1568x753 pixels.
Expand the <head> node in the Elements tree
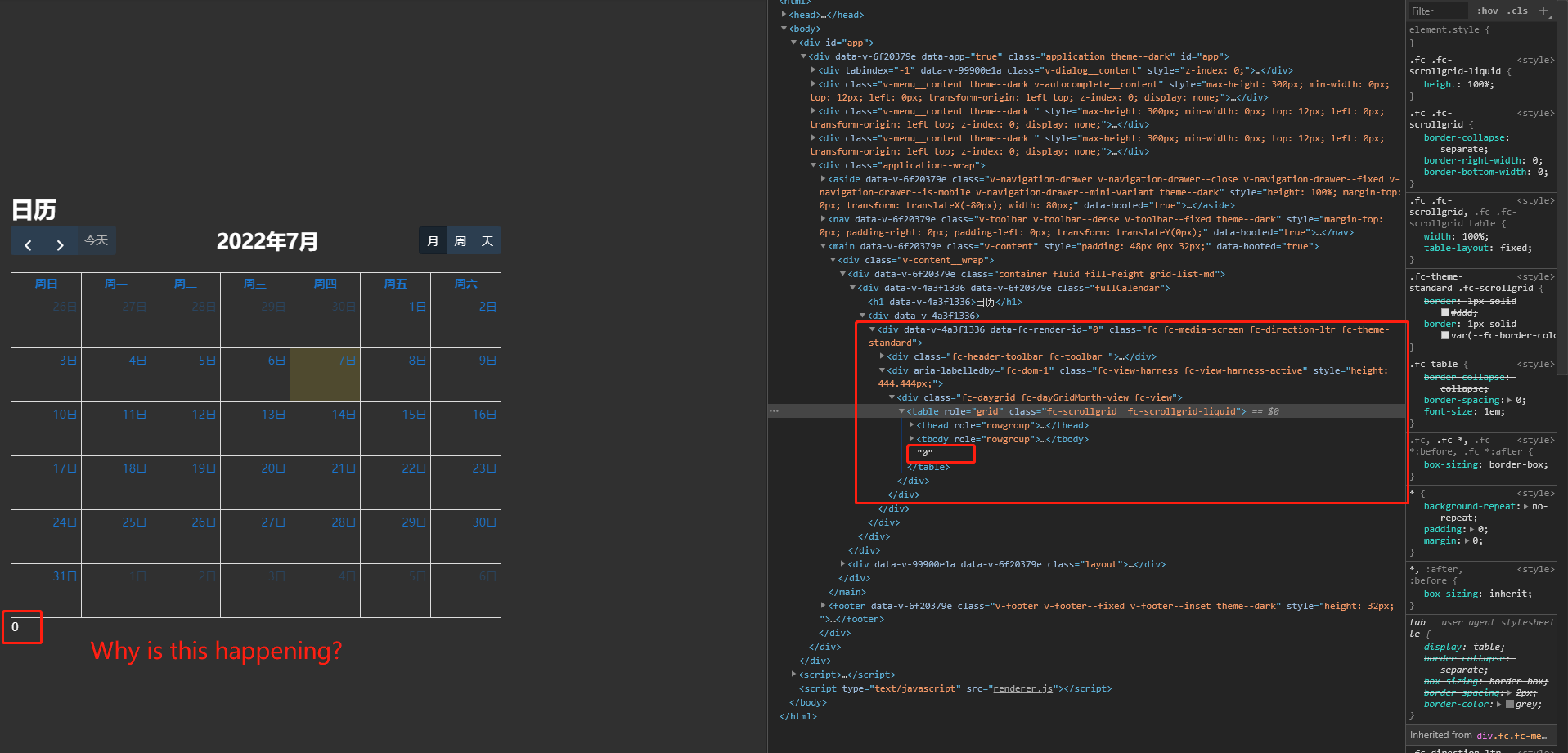pos(784,14)
